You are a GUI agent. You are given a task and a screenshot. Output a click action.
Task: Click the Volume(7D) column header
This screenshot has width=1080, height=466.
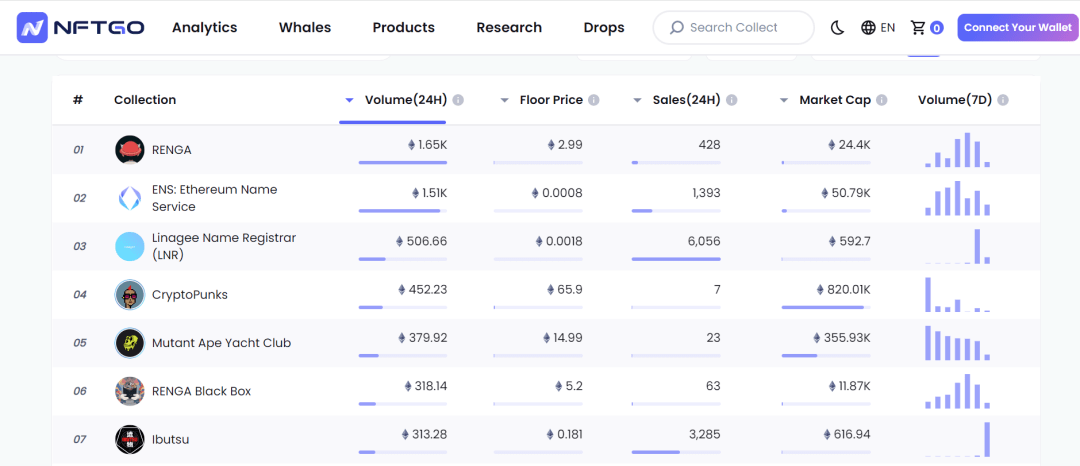click(955, 100)
